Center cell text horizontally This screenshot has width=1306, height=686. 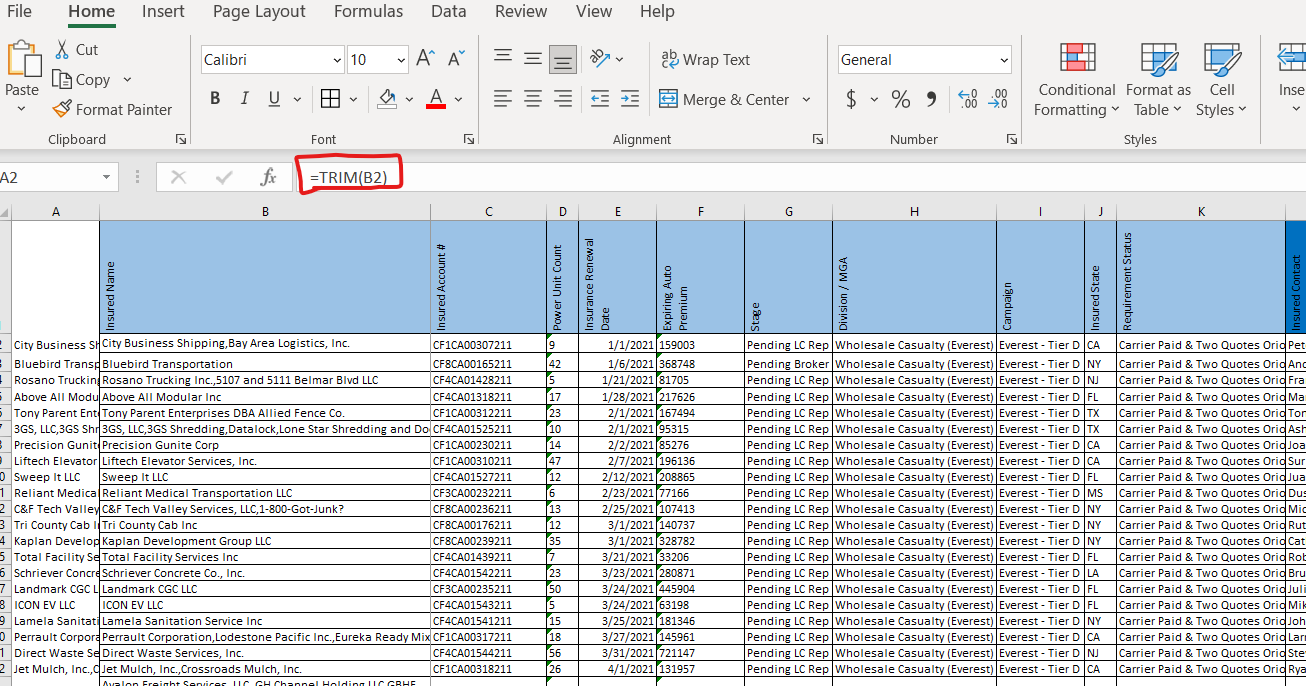(x=533, y=99)
